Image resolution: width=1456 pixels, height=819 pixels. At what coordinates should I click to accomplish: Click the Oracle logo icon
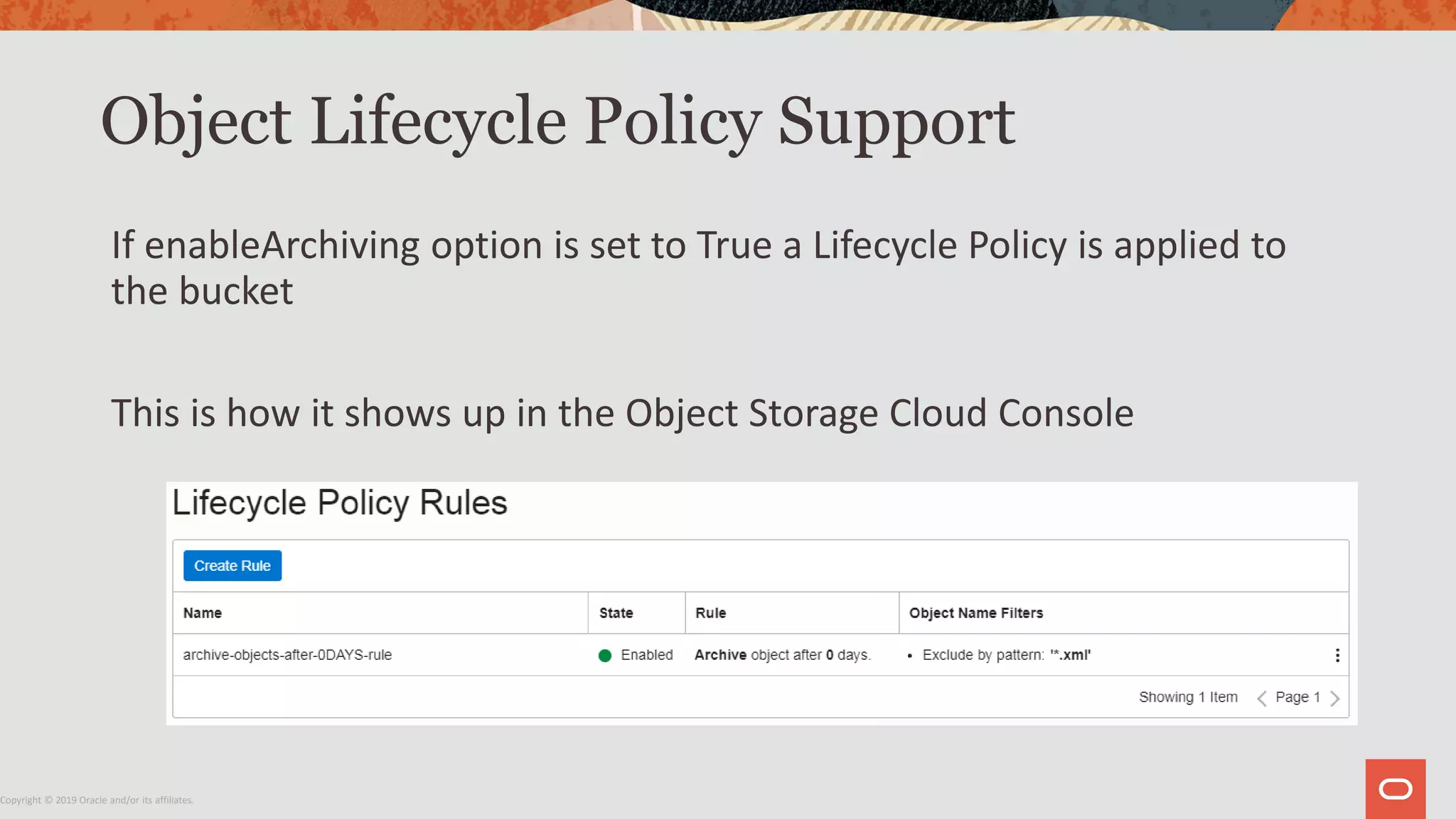click(1395, 788)
